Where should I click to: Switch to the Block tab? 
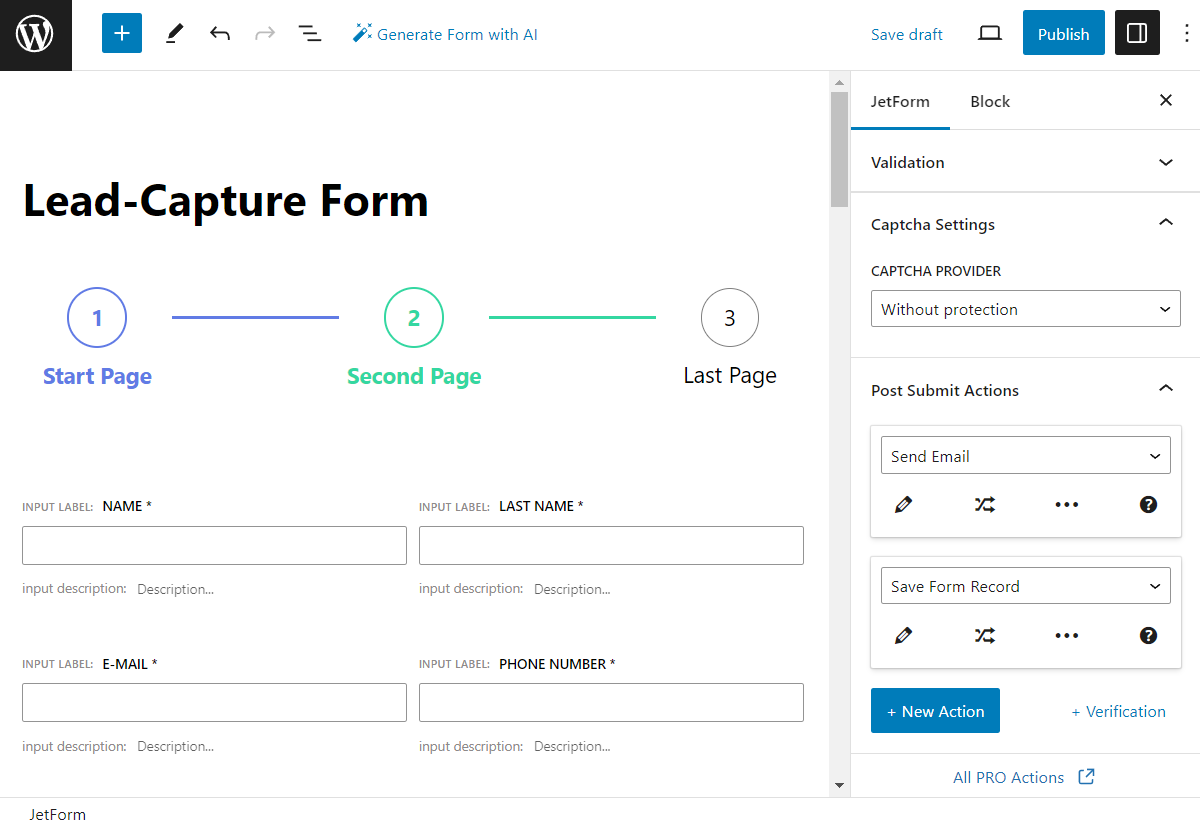coord(989,101)
